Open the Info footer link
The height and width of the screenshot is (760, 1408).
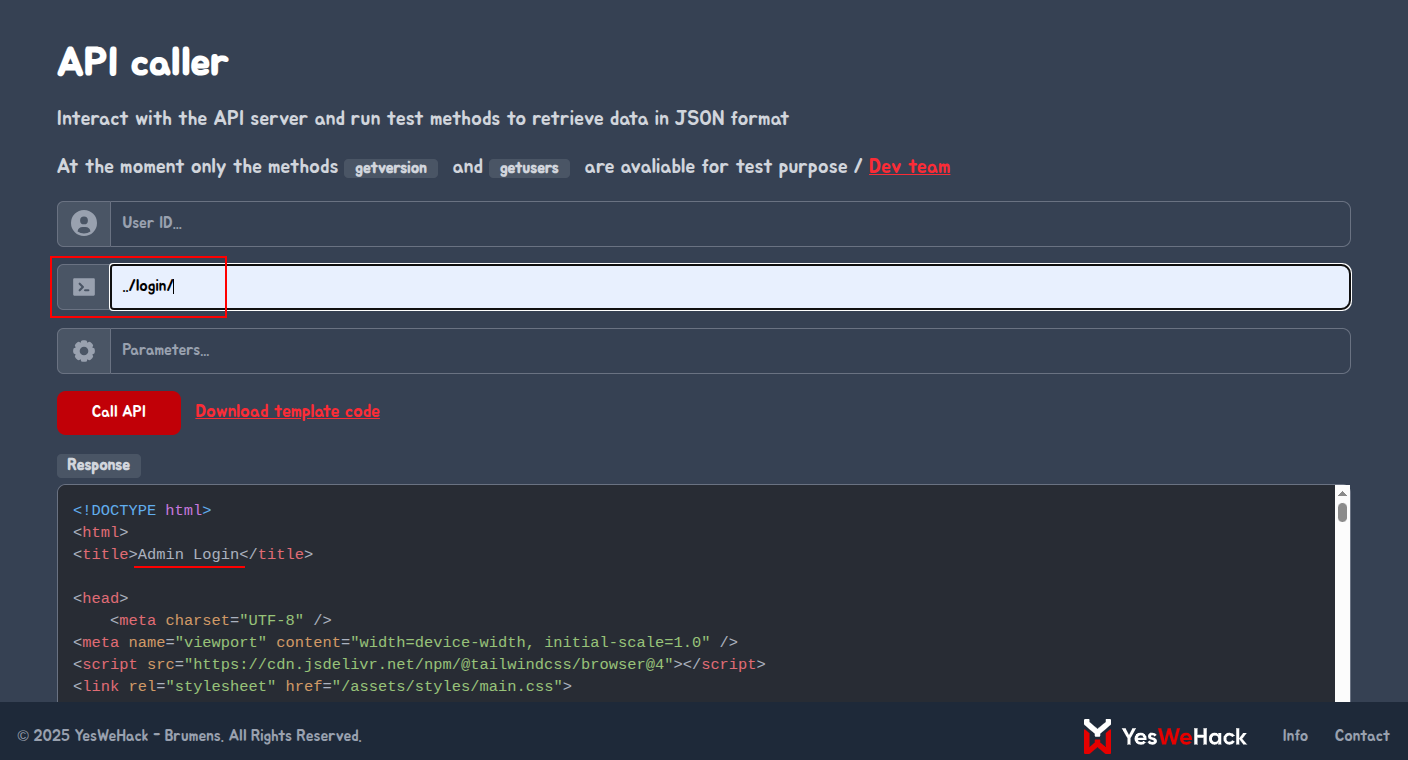(x=1295, y=736)
